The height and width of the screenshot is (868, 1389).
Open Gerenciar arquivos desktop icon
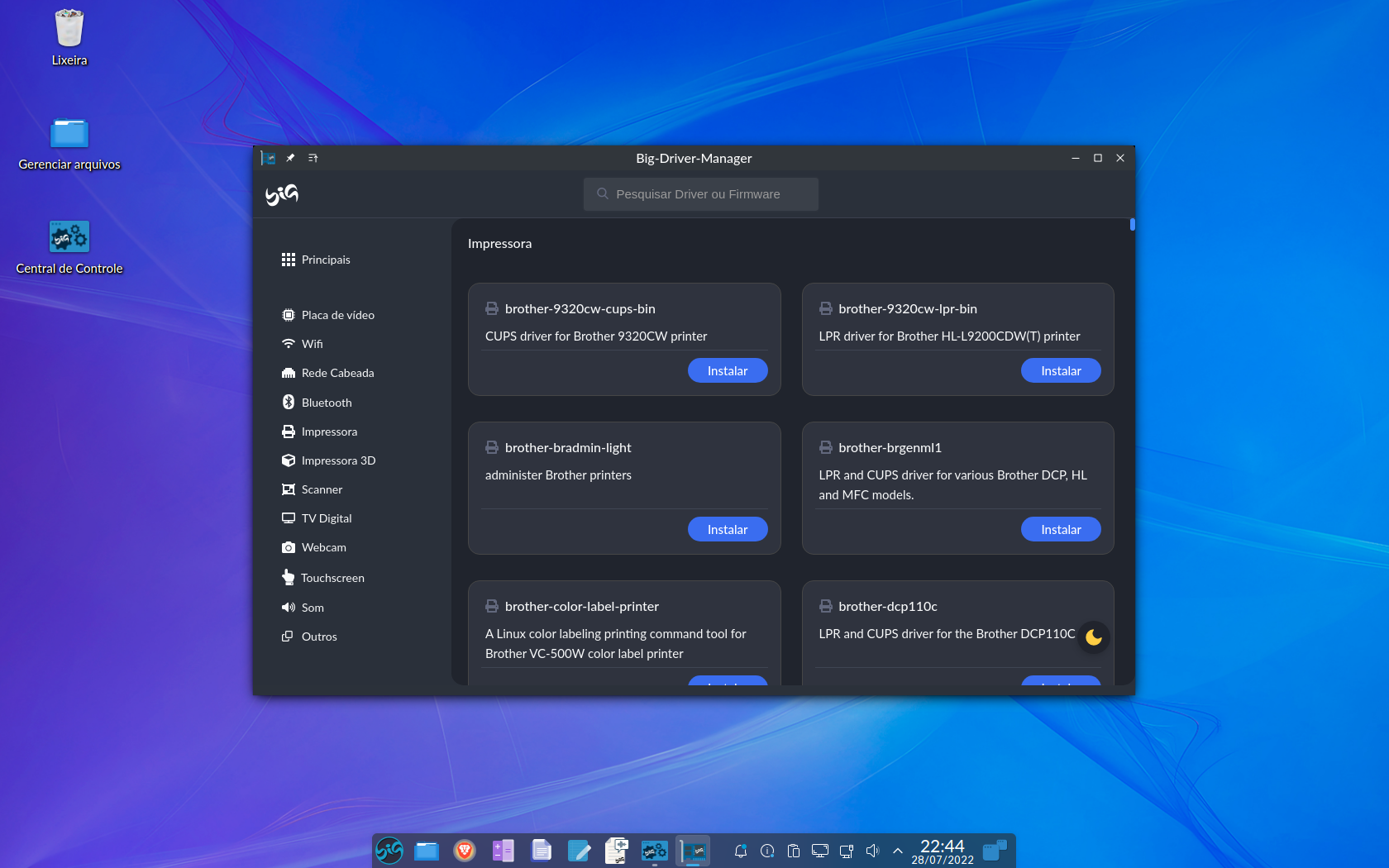tap(69, 143)
